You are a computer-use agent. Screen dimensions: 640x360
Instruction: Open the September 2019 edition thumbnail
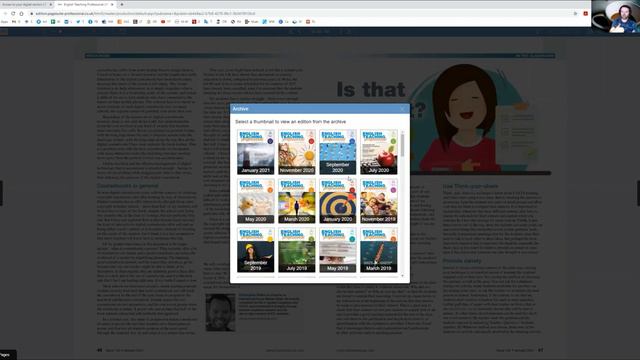click(x=256, y=250)
